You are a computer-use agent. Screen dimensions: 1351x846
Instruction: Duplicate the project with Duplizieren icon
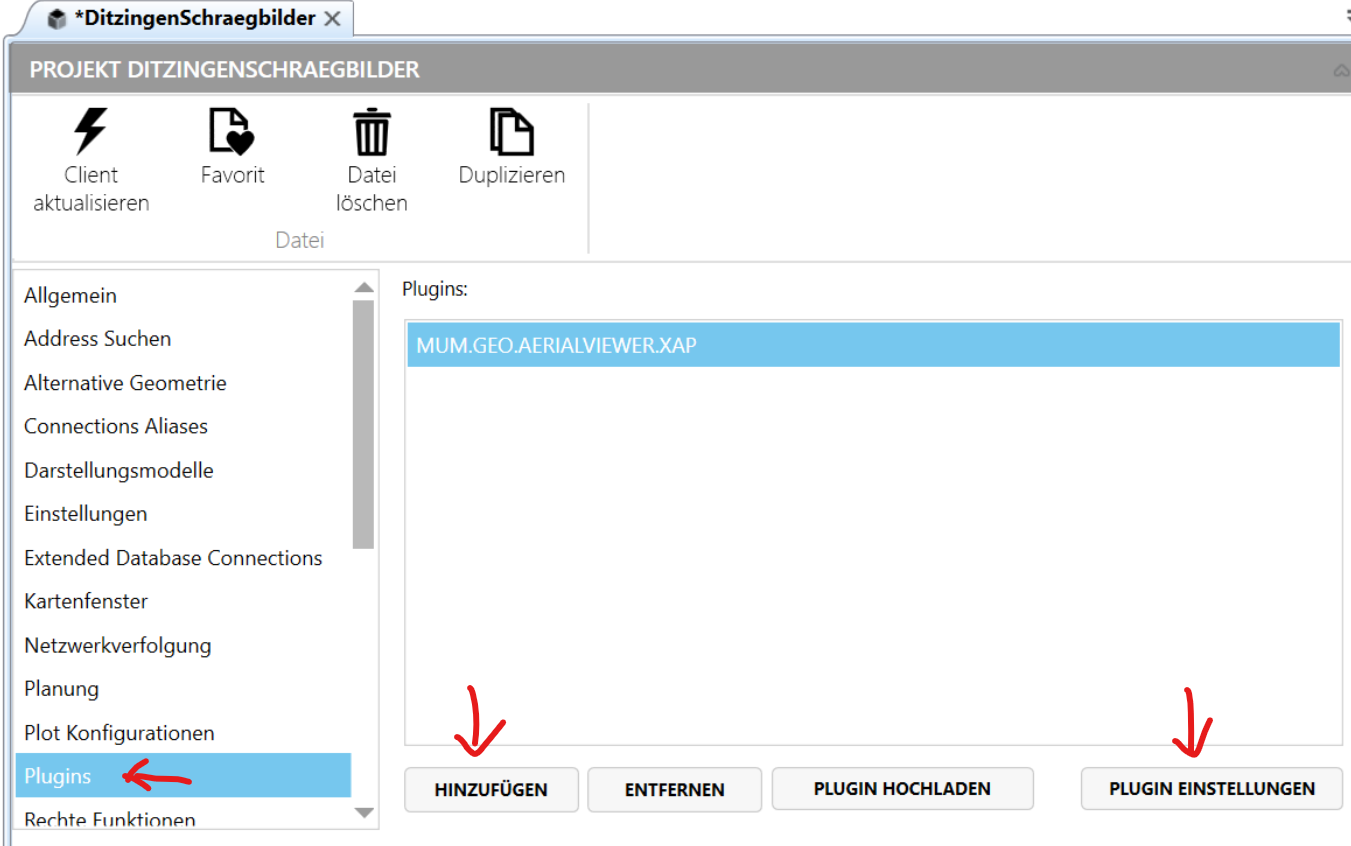pos(512,133)
